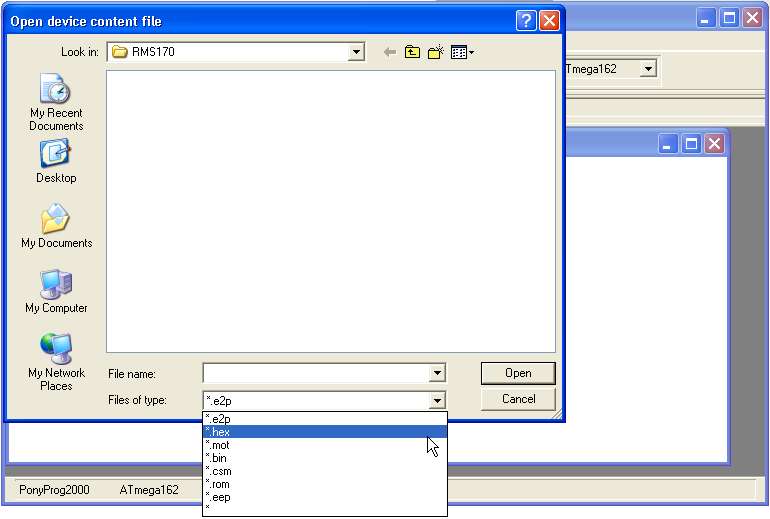Image resolution: width=770 pixels, height=519 pixels.
Task: Open My Recent Documents shortcut
Action: (x=56, y=103)
